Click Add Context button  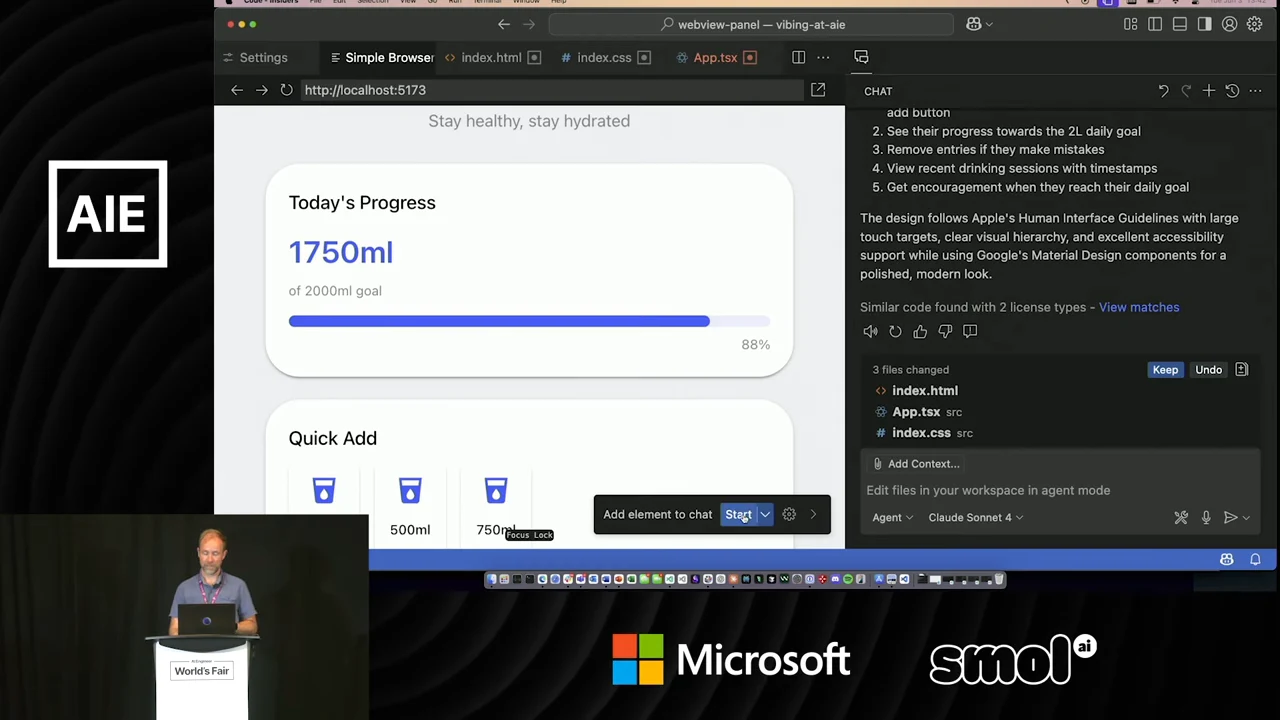pyautogui.click(x=915, y=464)
